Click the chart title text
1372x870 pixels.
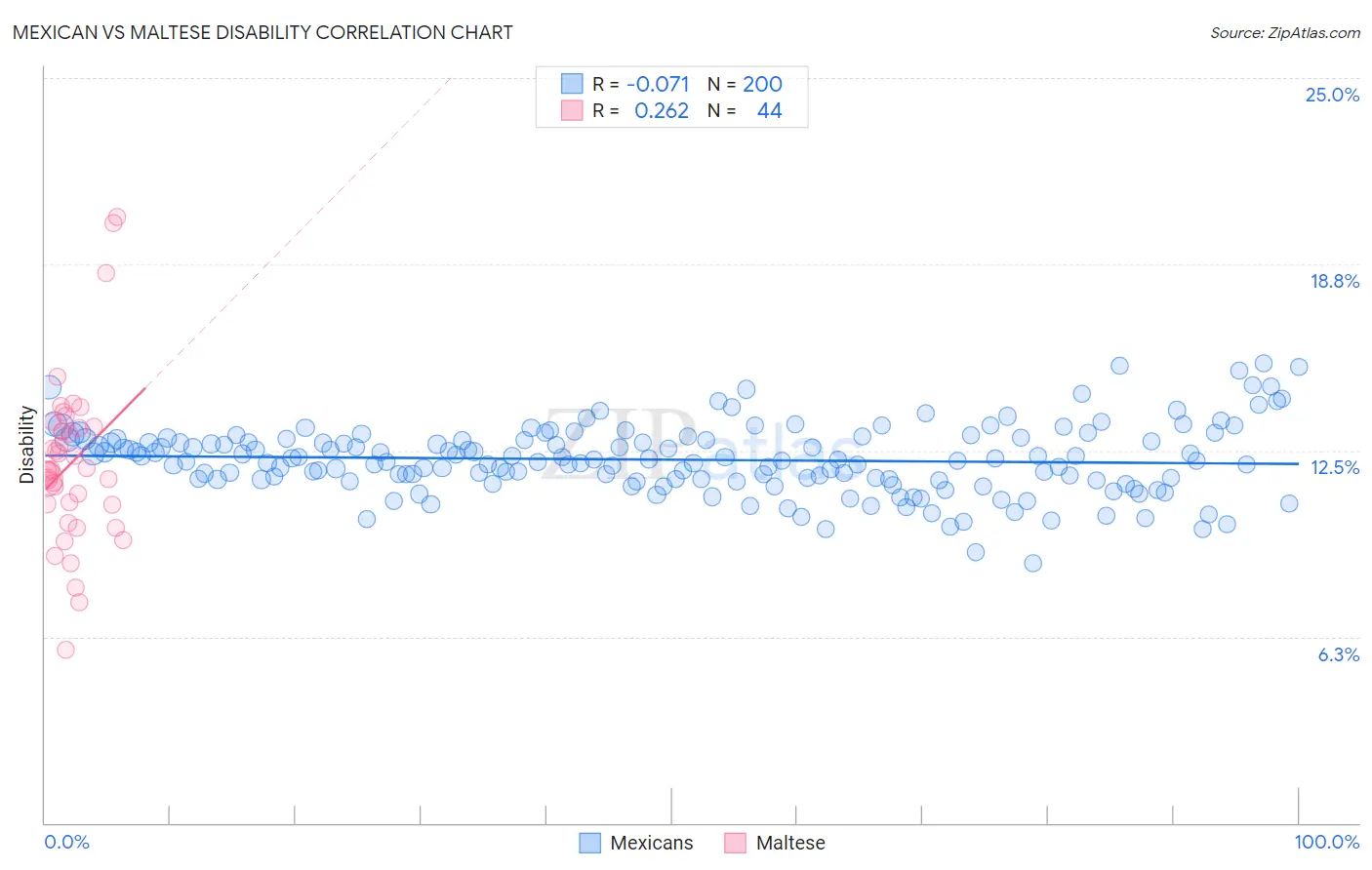[262, 32]
